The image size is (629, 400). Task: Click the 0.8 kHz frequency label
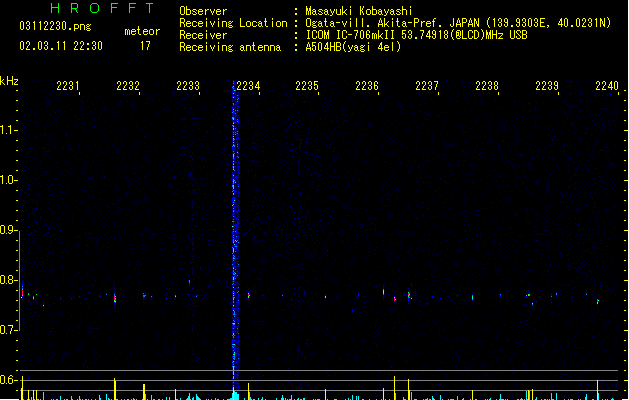[x=8, y=280]
